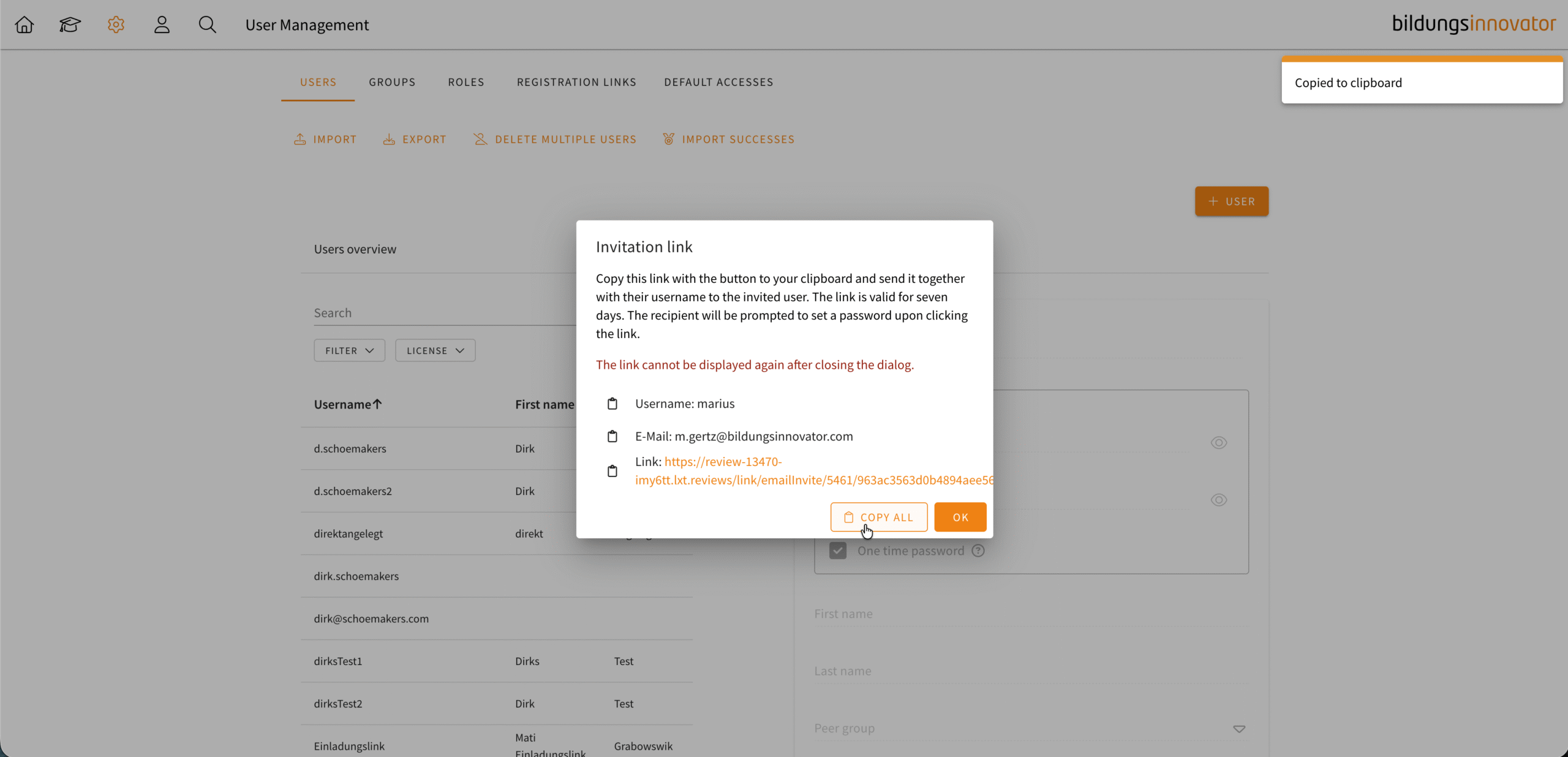Confirm the dialog with OK
This screenshot has width=1568, height=757.
tap(960, 517)
